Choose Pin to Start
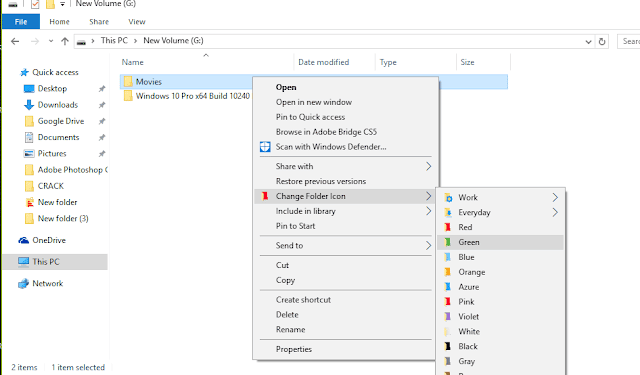Viewport: 640px width, 375px height. [345, 226]
